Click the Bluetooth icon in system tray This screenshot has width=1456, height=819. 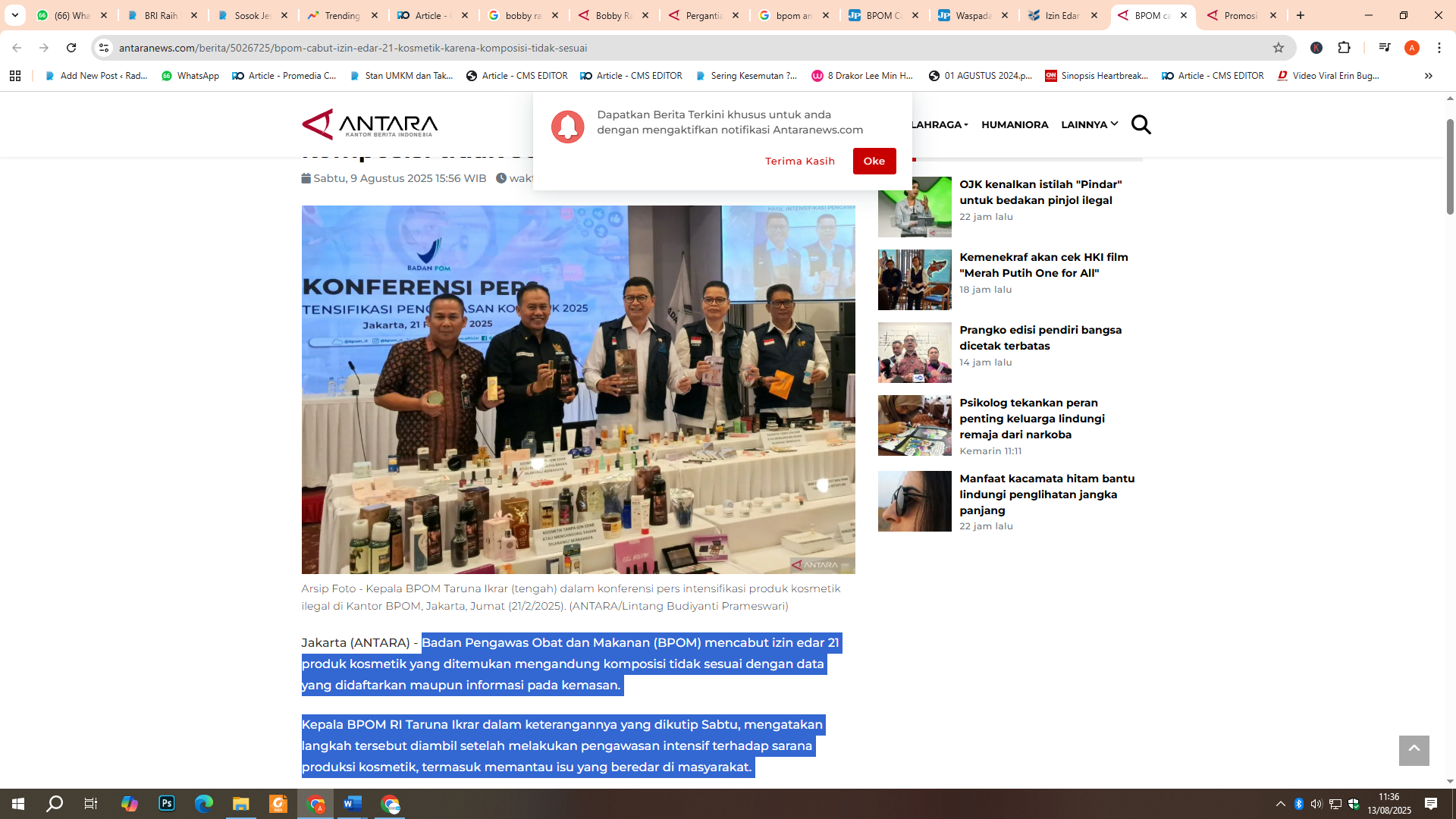click(1298, 804)
